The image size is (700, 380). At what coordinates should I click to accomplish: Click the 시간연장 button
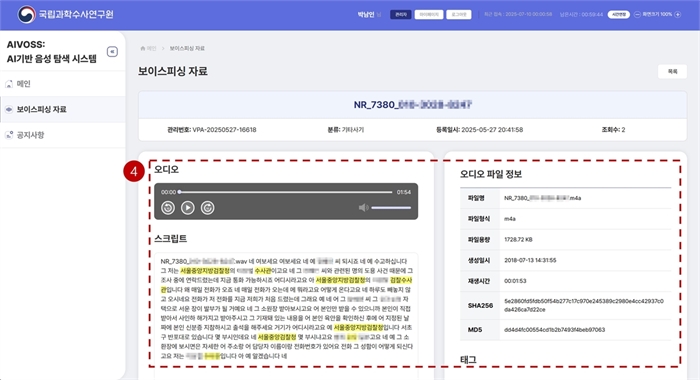point(618,14)
